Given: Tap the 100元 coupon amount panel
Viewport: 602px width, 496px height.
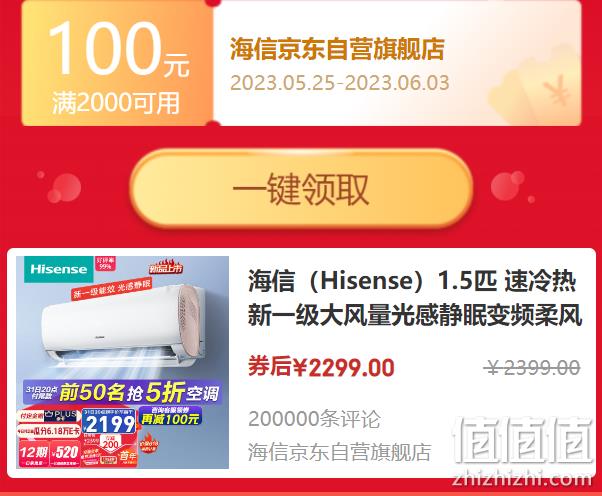Looking at the screenshot, I should tap(117, 63).
